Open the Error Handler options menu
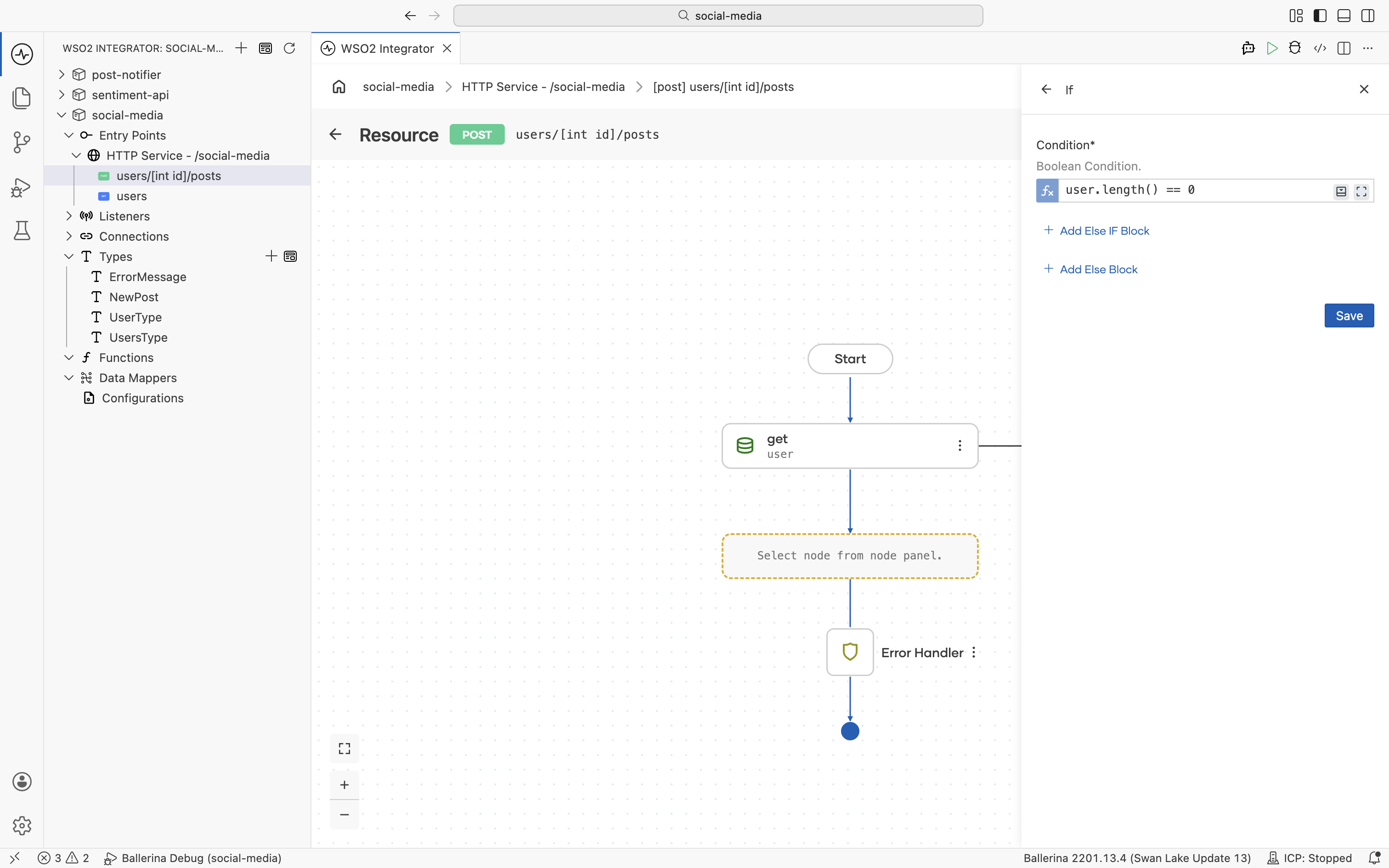 click(974, 652)
